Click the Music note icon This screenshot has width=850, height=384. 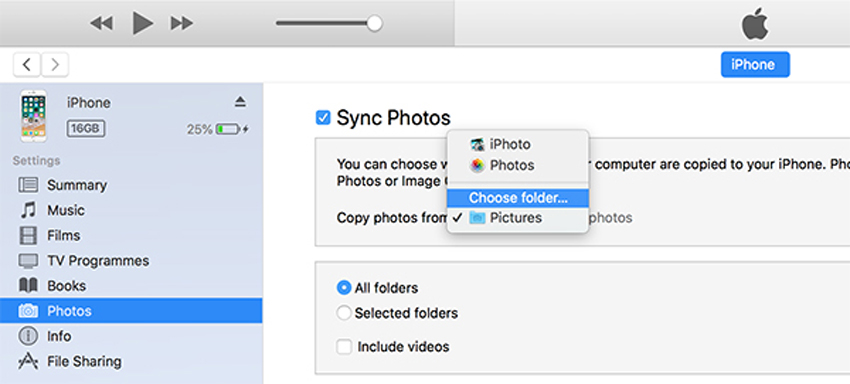(x=28, y=210)
